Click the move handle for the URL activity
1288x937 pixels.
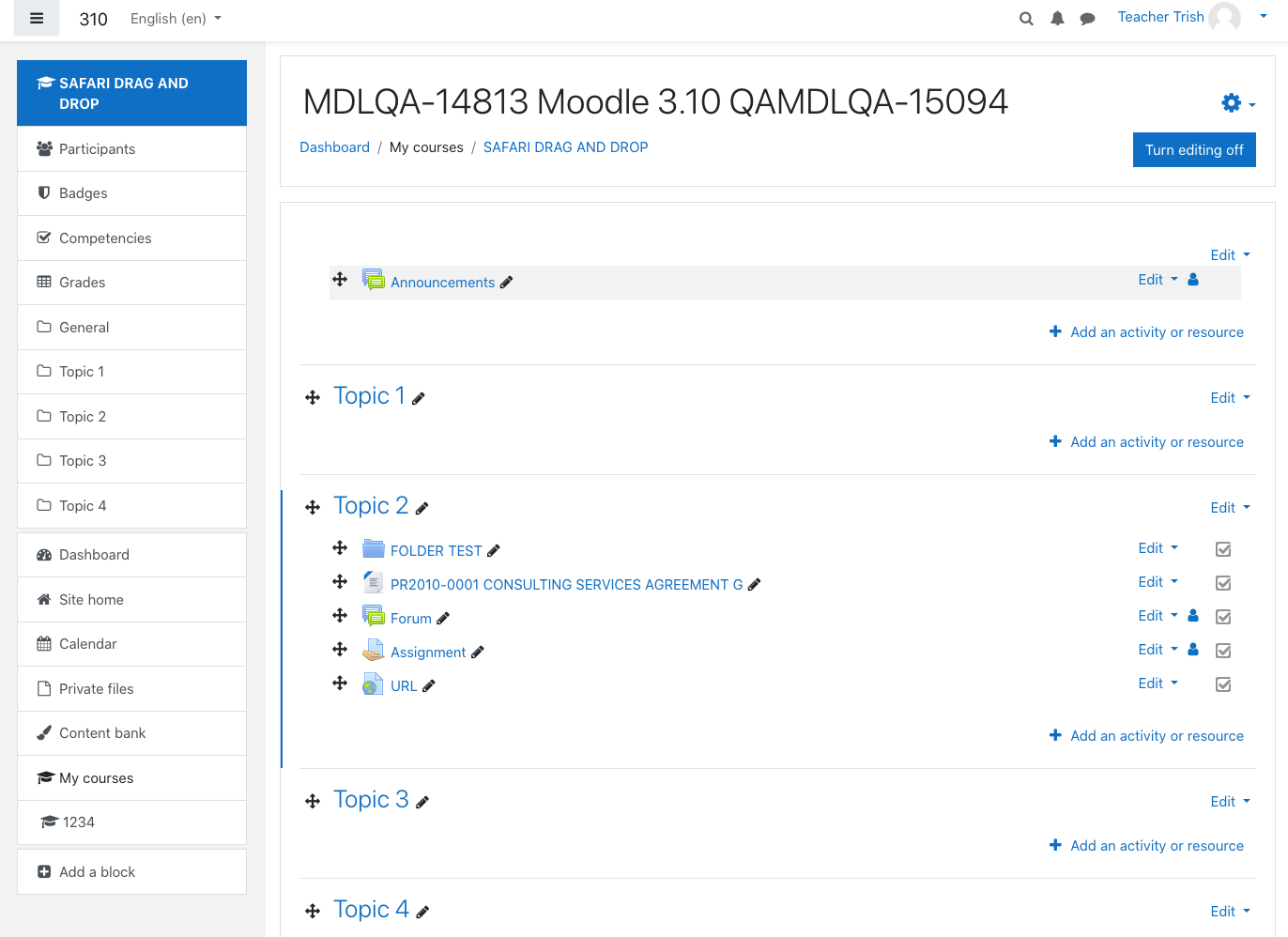[x=340, y=684]
